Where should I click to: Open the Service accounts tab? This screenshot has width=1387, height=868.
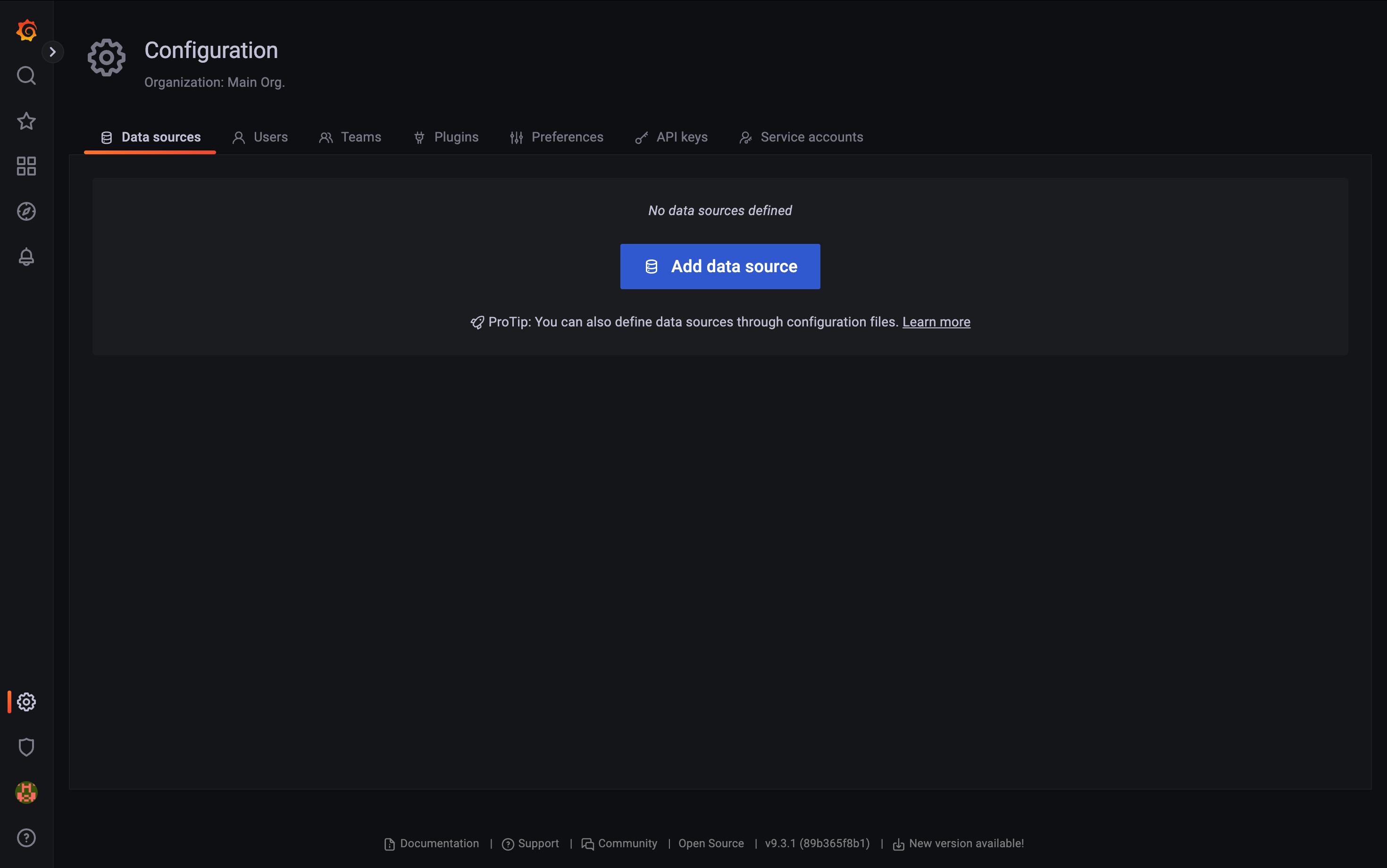801,137
